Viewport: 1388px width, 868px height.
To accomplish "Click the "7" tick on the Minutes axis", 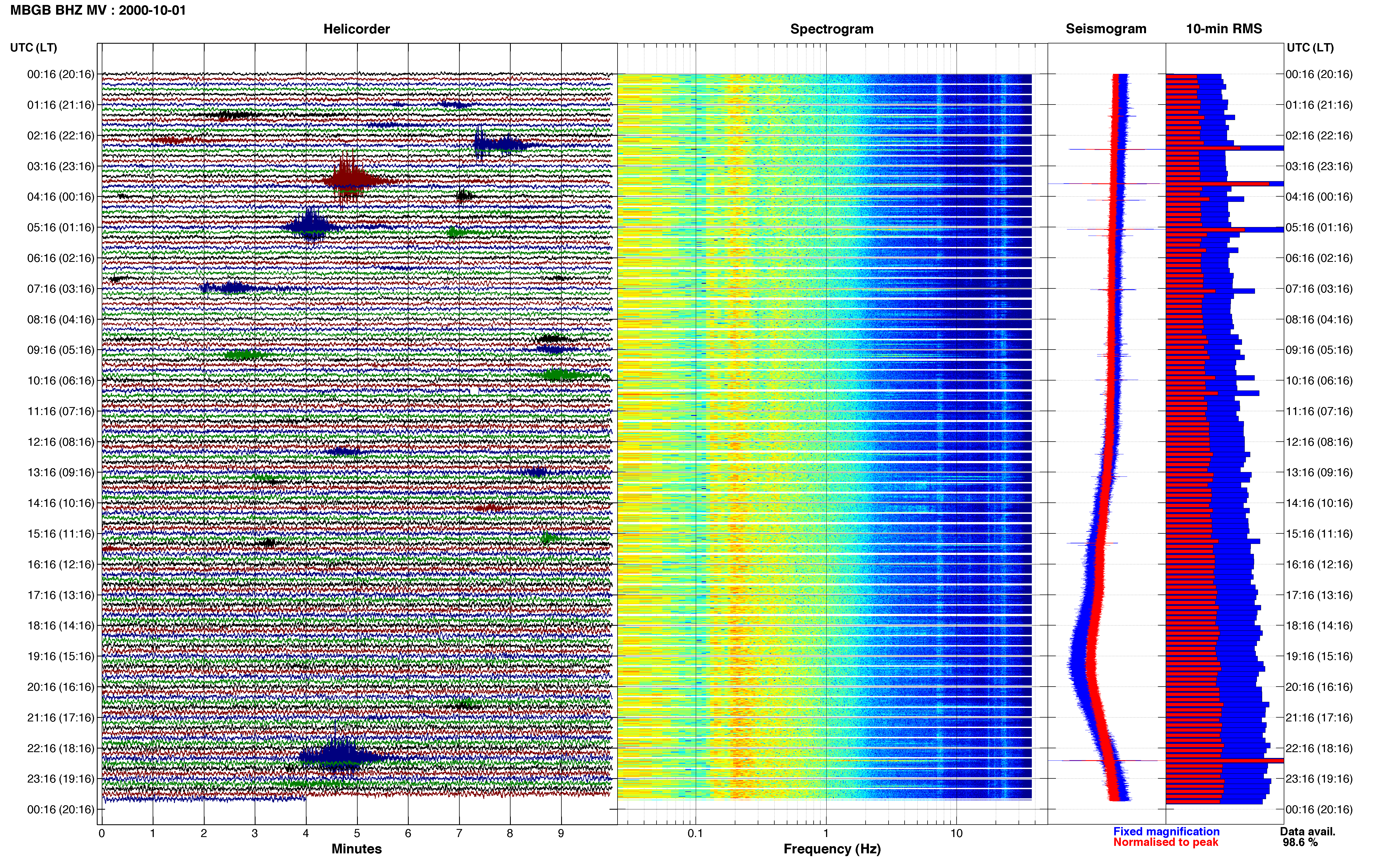I will click(459, 833).
